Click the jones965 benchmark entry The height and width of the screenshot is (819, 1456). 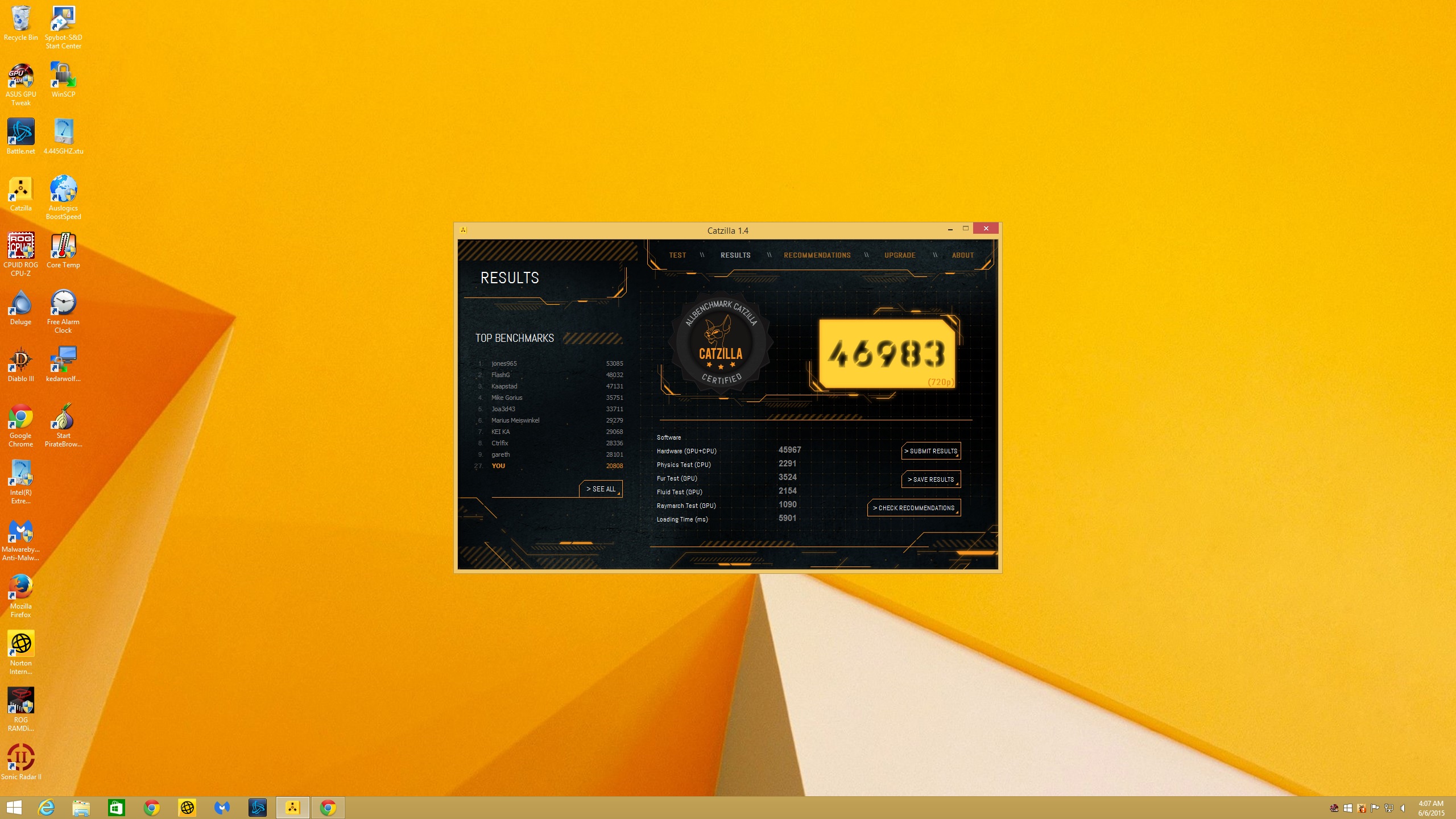pyautogui.click(x=550, y=363)
